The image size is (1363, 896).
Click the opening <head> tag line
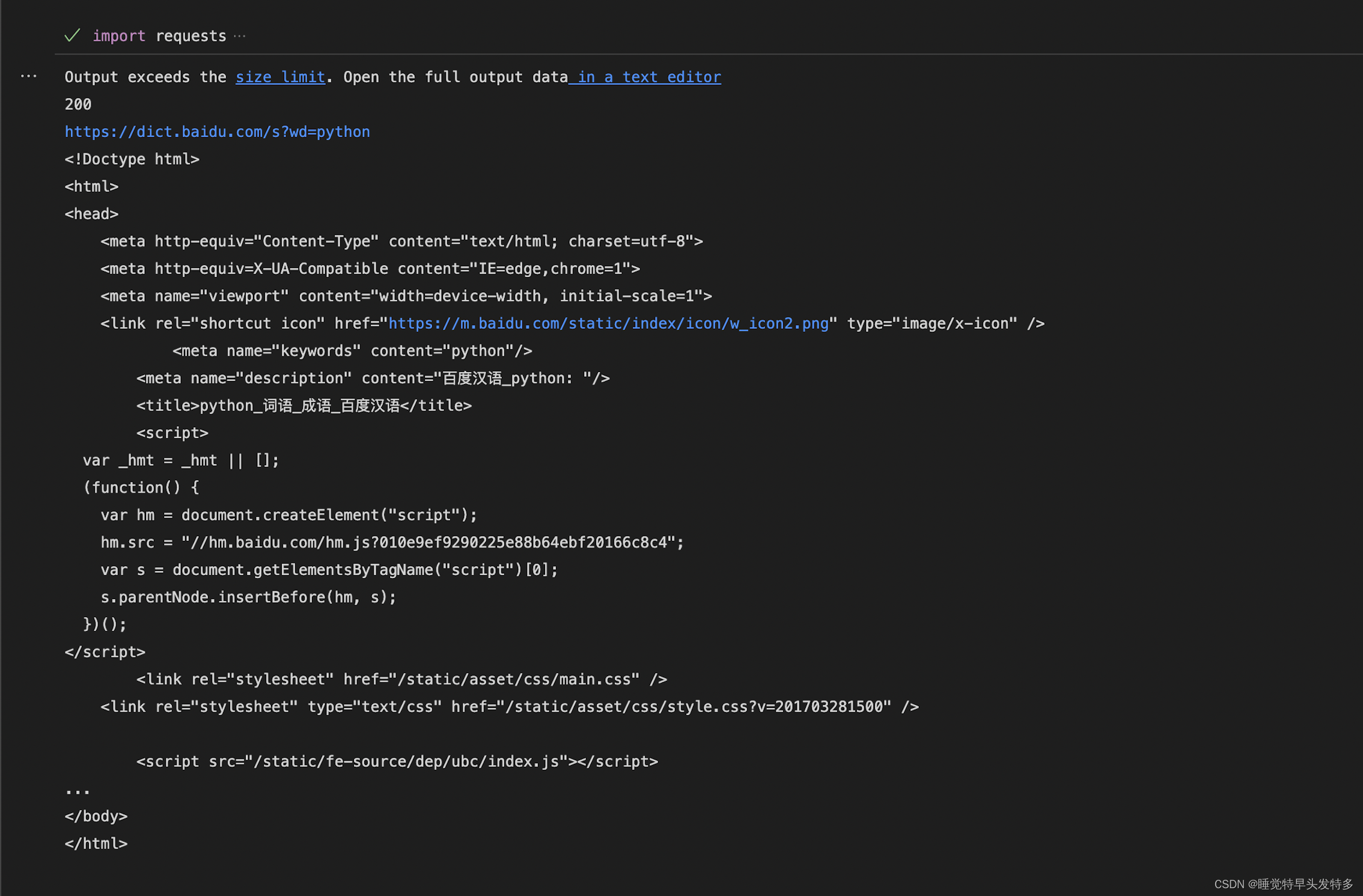(x=91, y=214)
